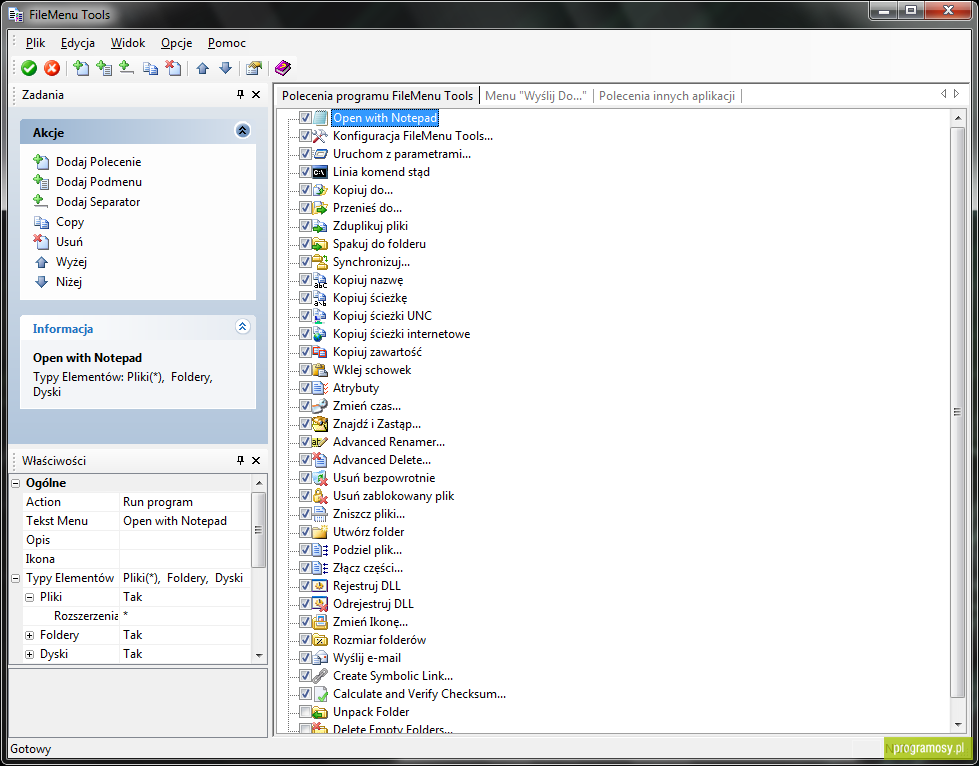Click the command list vertical scrollbar

(957, 412)
